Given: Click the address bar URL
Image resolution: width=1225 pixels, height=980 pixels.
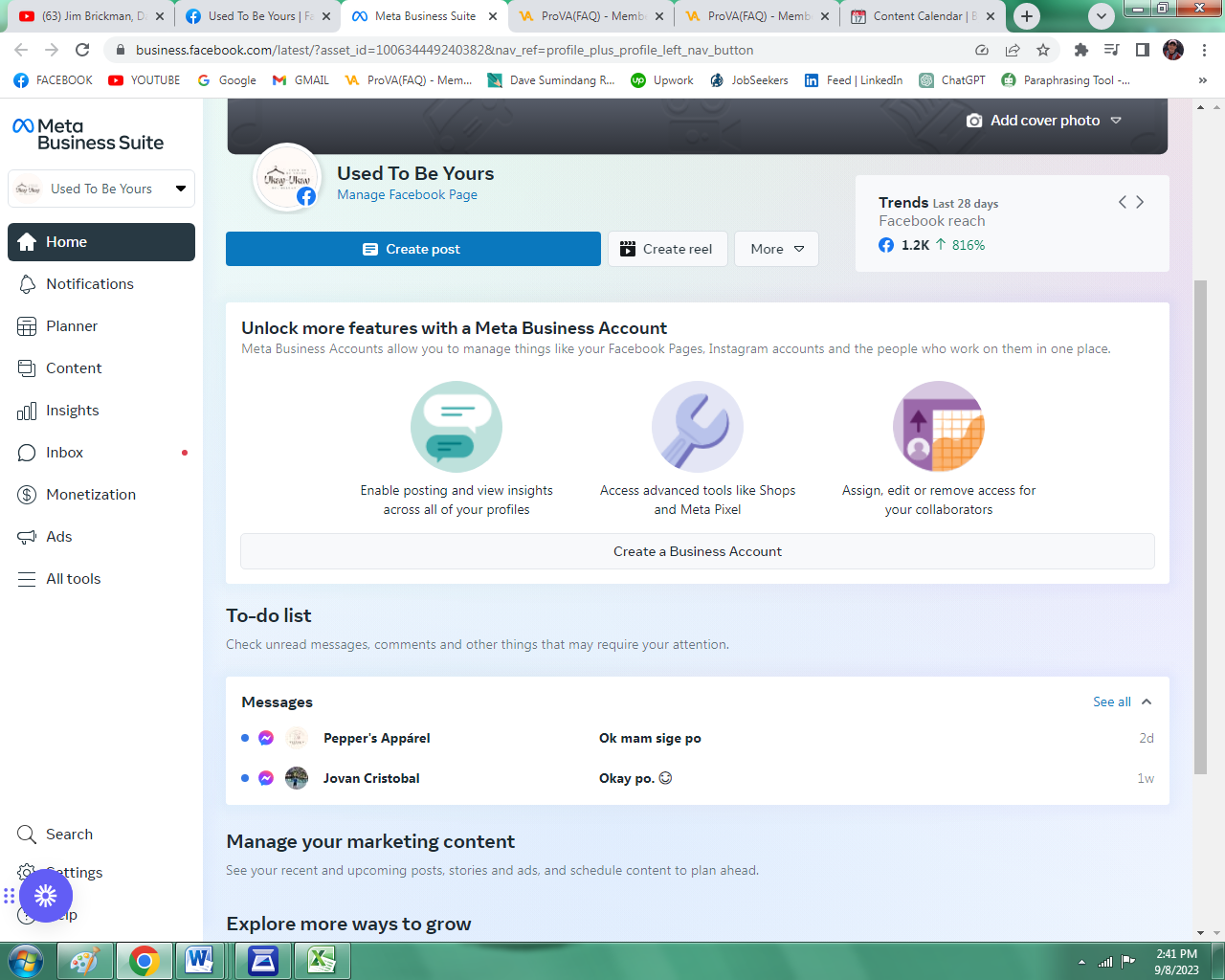Looking at the screenshot, I should 444,50.
